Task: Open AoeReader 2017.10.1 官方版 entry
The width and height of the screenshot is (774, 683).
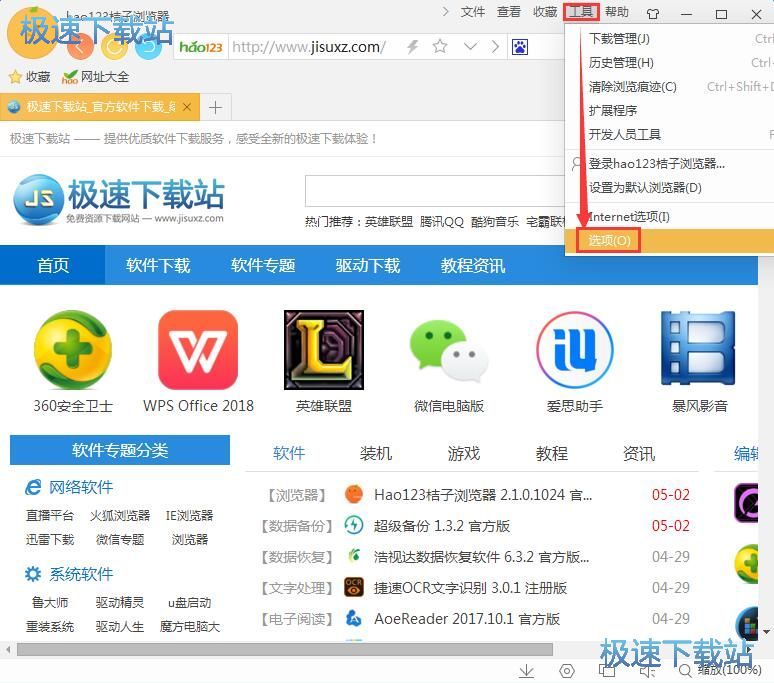Action: [x=466, y=619]
